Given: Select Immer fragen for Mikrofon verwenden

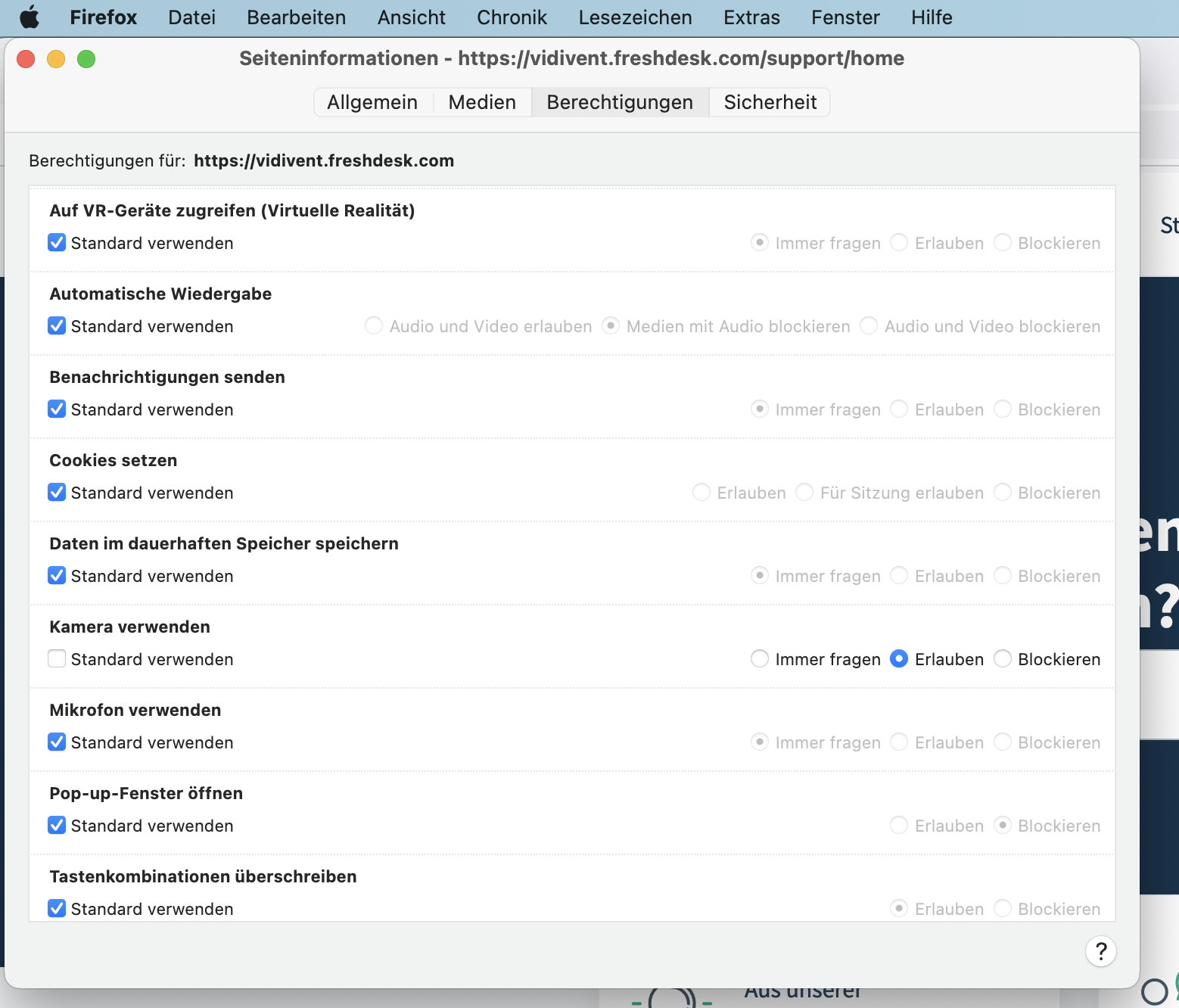Looking at the screenshot, I should pos(760,742).
